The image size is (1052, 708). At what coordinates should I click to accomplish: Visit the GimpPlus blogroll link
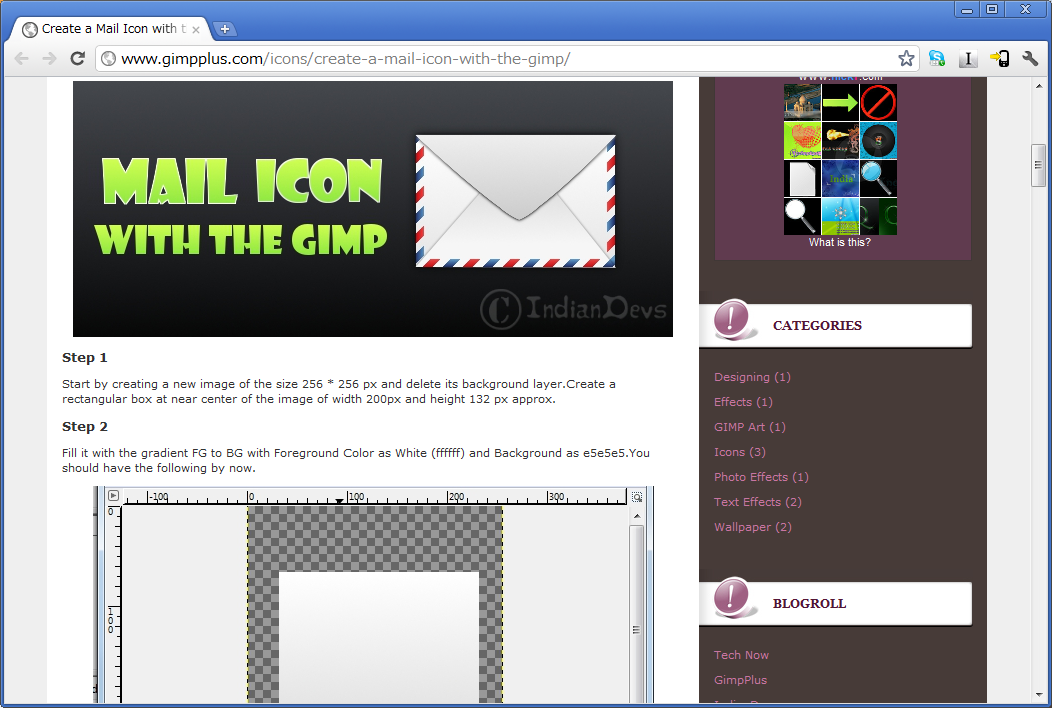[740, 680]
